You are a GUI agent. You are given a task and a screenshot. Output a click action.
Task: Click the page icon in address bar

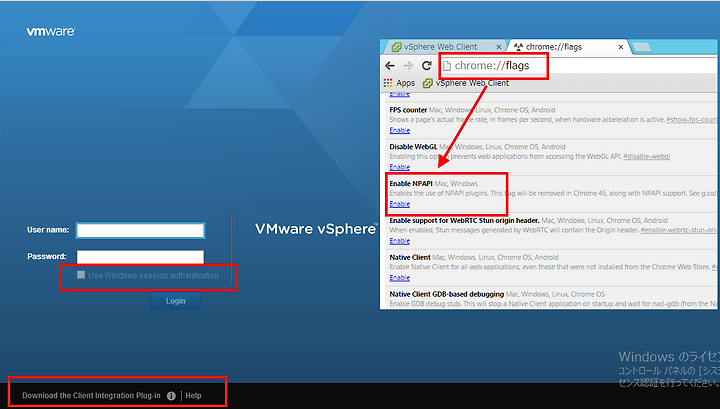pyautogui.click(x=447, y=66)
